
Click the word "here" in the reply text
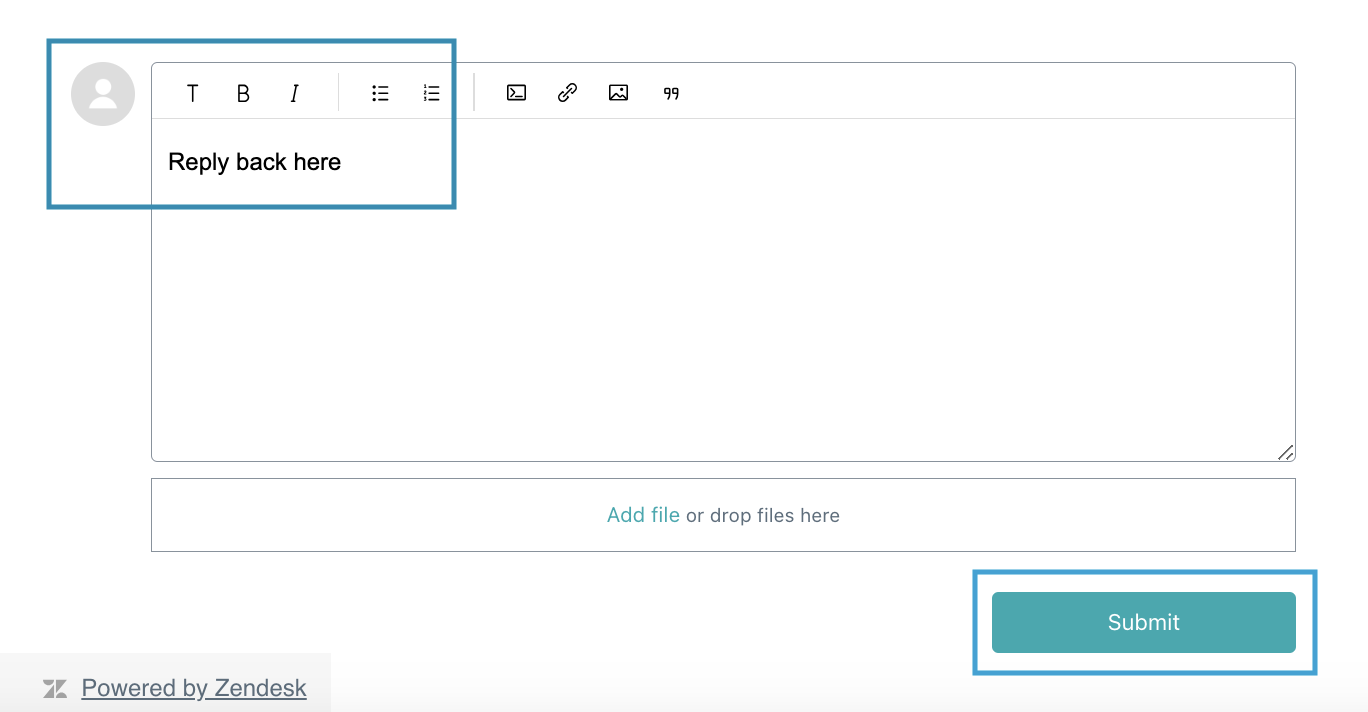click(317, 162)
